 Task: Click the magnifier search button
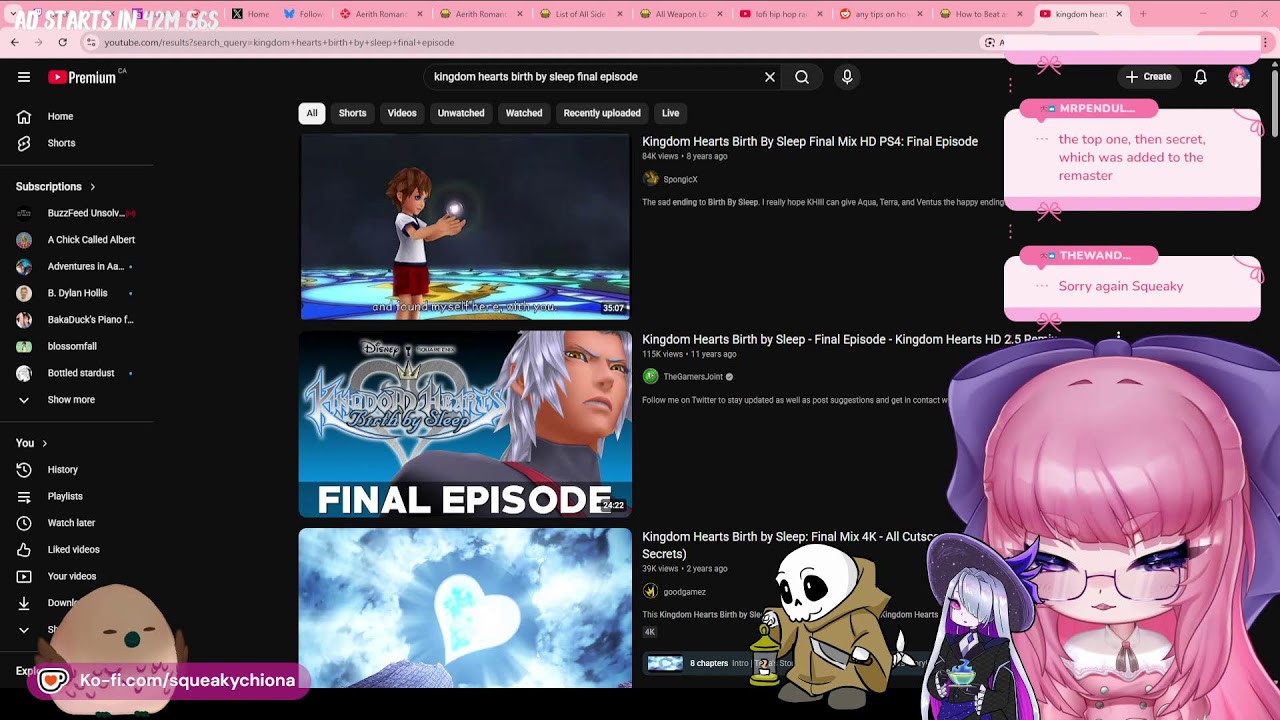tap(802, 77)
